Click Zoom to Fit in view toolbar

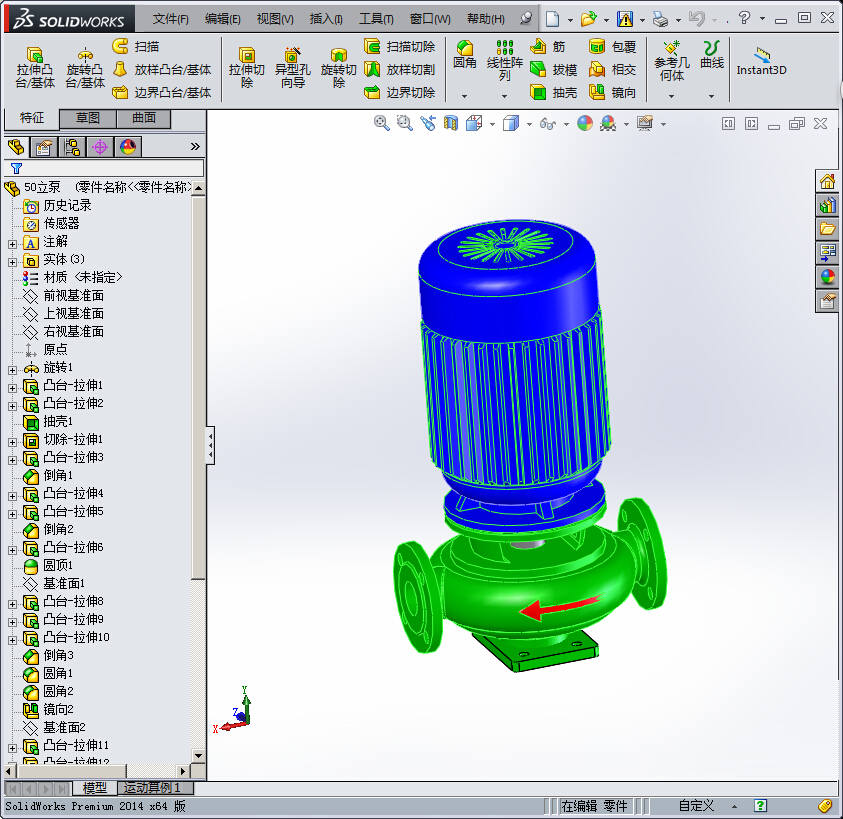(x=382, y=123)
